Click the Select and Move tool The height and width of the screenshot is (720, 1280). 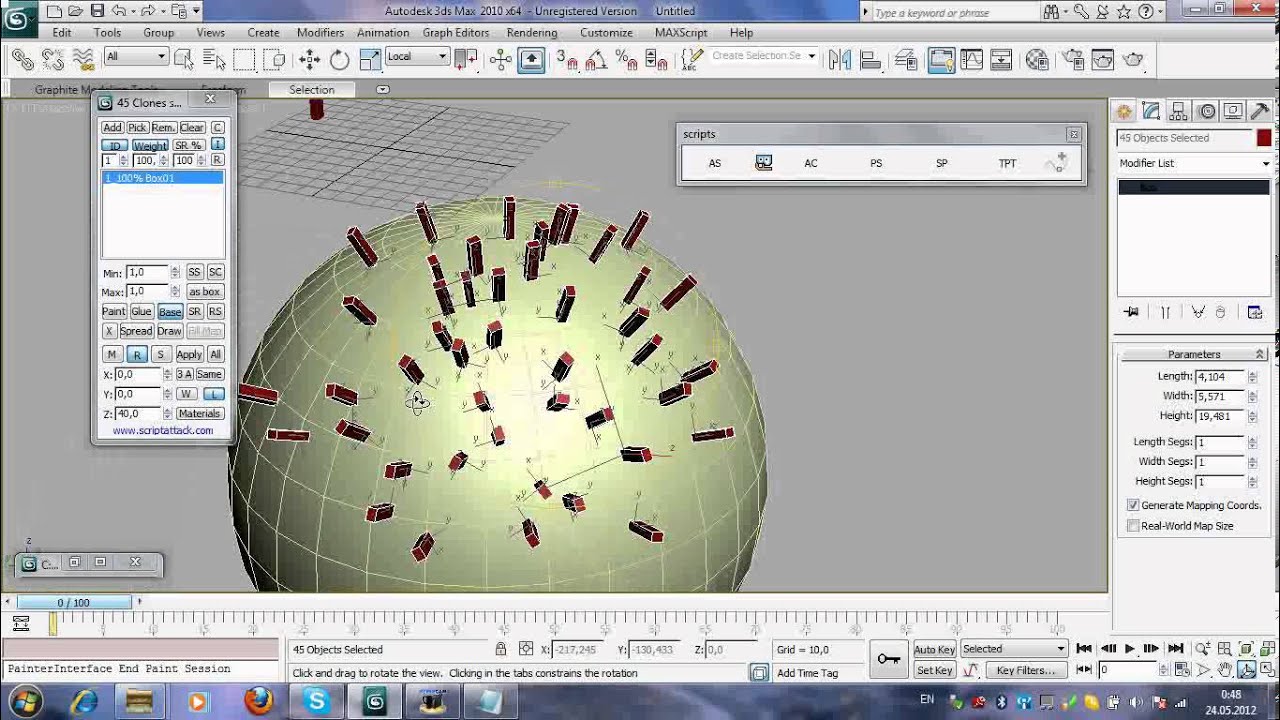[x=310, y=60]
